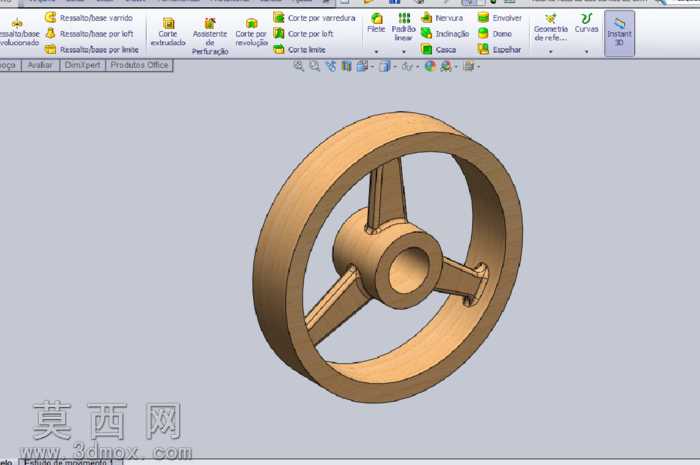Click the Inclinação draft icon
This screenshot has height=465, width=700.
pyautogui.click(x=427, y=33)
